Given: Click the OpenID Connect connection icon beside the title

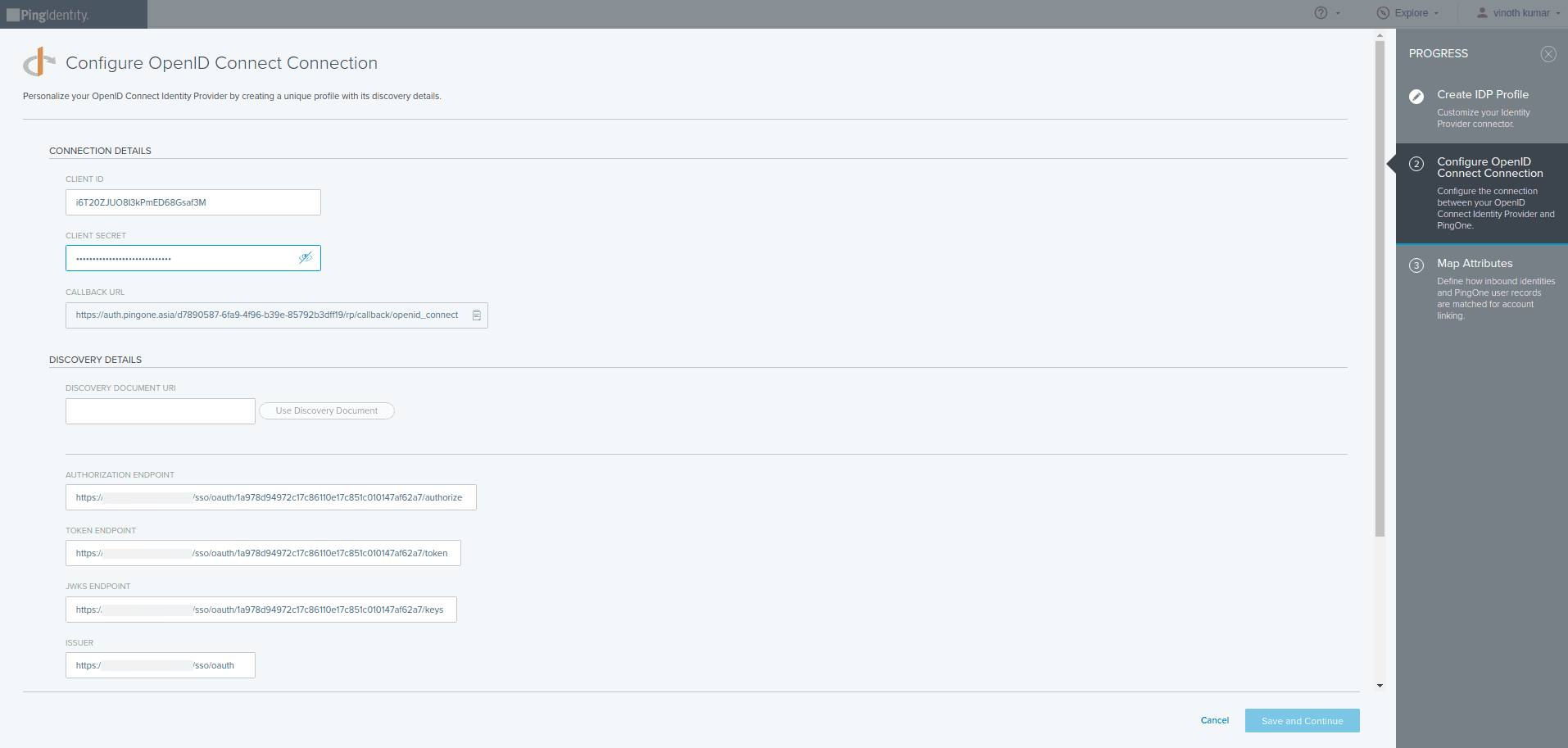Looking at the screenshot, I should pyautogui.click(x=39, y=61).
